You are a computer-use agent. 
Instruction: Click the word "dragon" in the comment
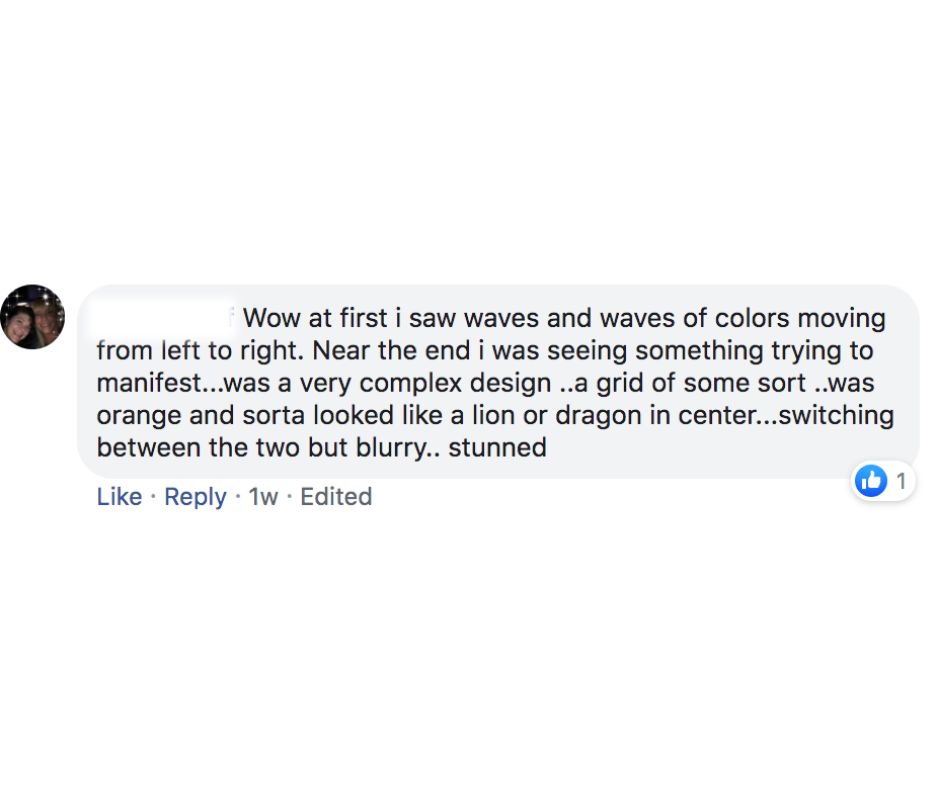point(598,416)
